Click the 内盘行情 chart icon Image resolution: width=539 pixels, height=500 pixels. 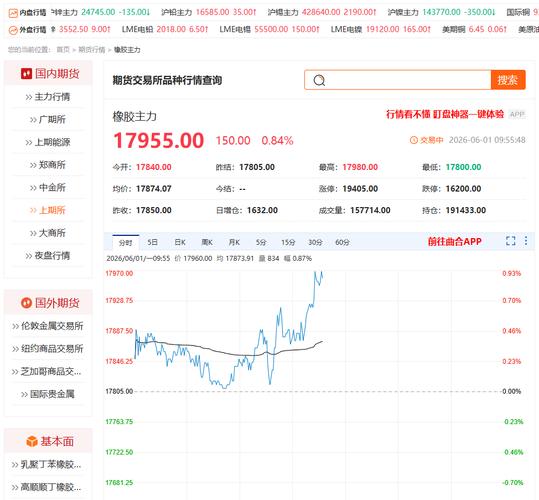(x=13, y=13)
